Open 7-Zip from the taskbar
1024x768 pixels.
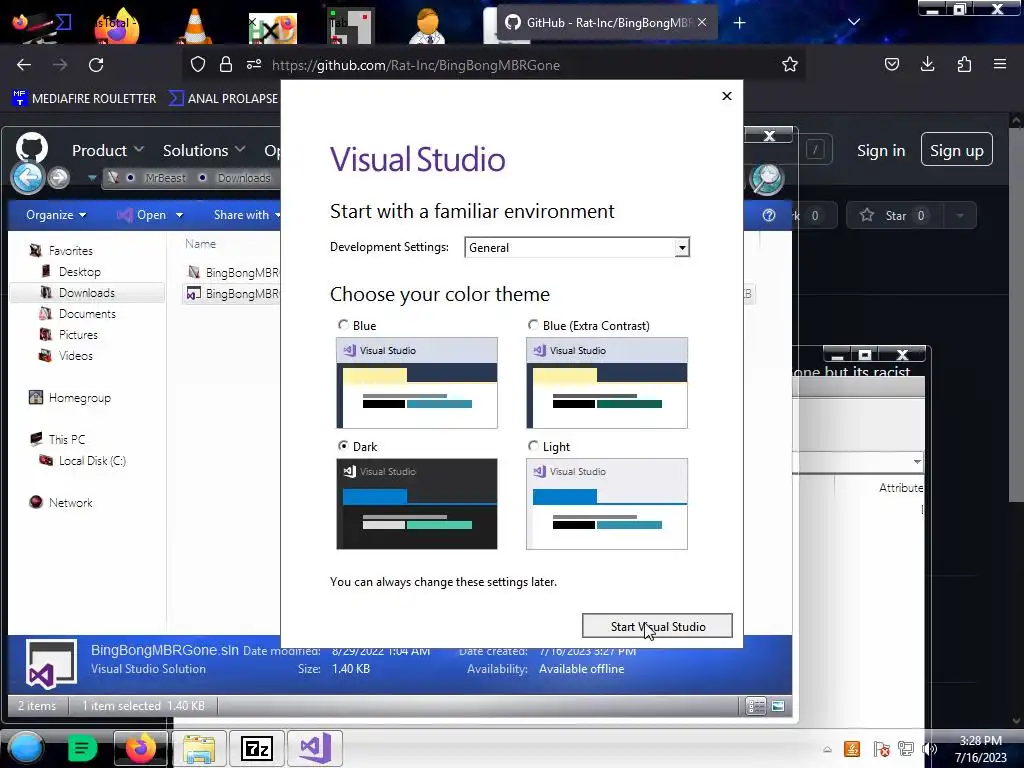[257, 748]
